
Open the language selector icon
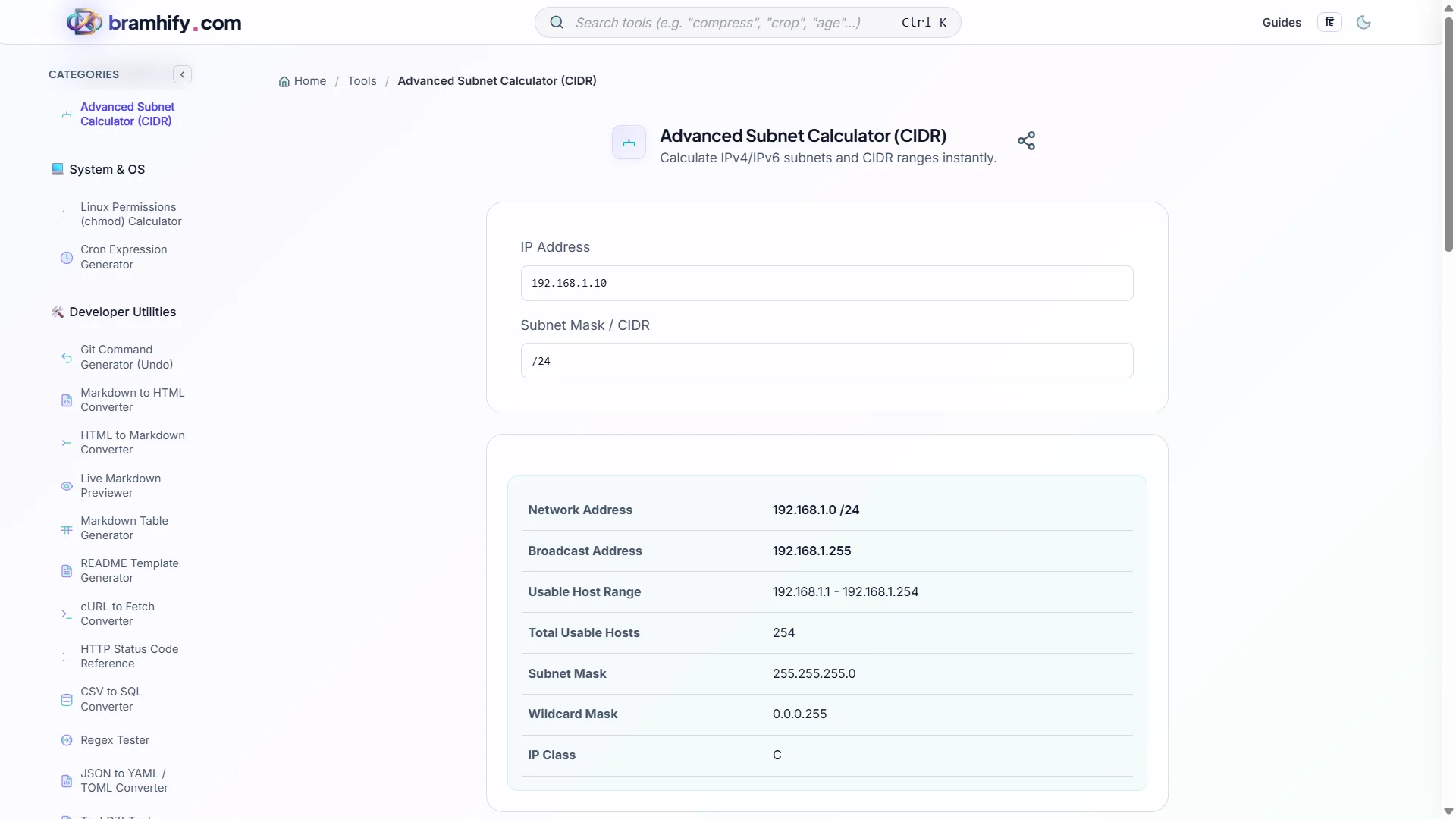(x=1329, y=23)
